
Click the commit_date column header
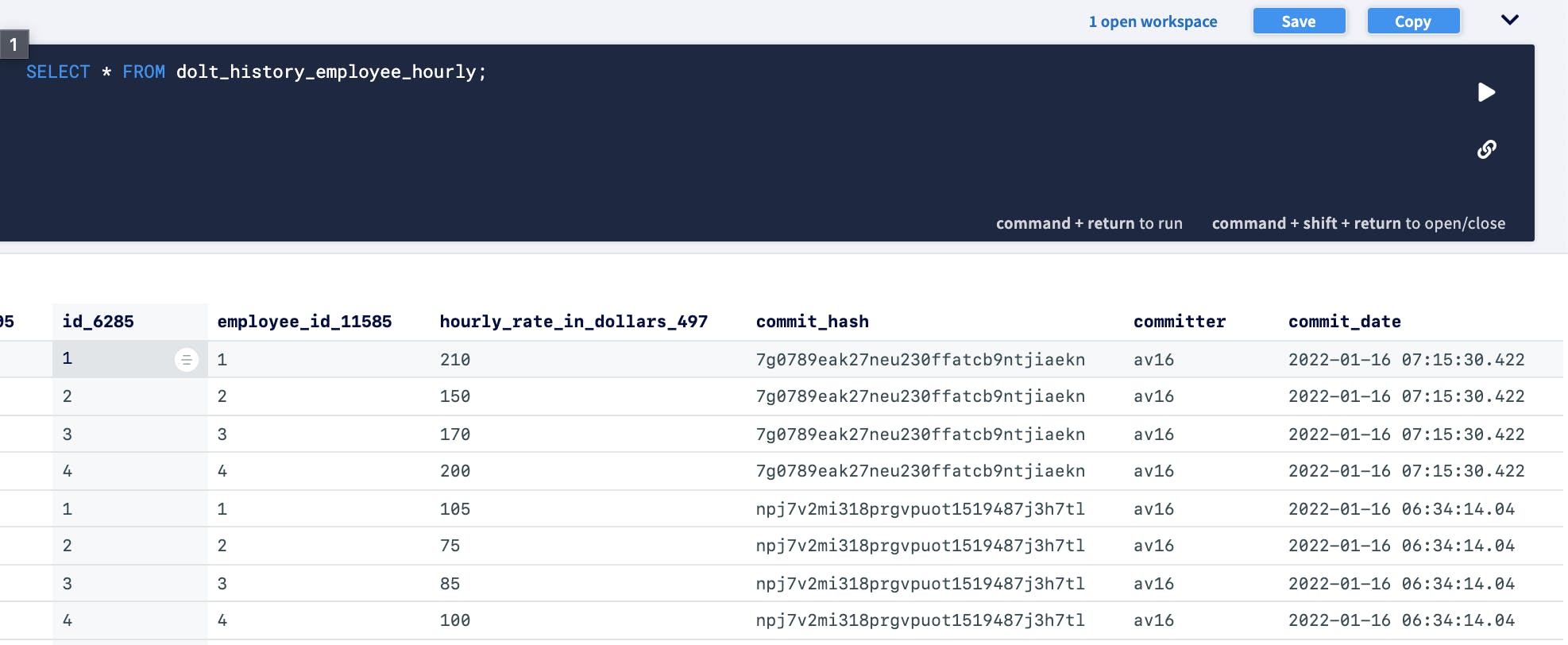click(1344, 322)
